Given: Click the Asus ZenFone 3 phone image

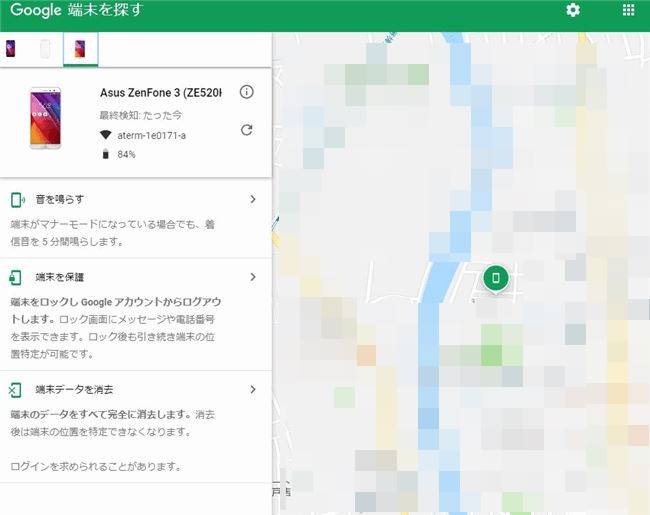Looking at the screenshot, I should [x=46, y=118].
